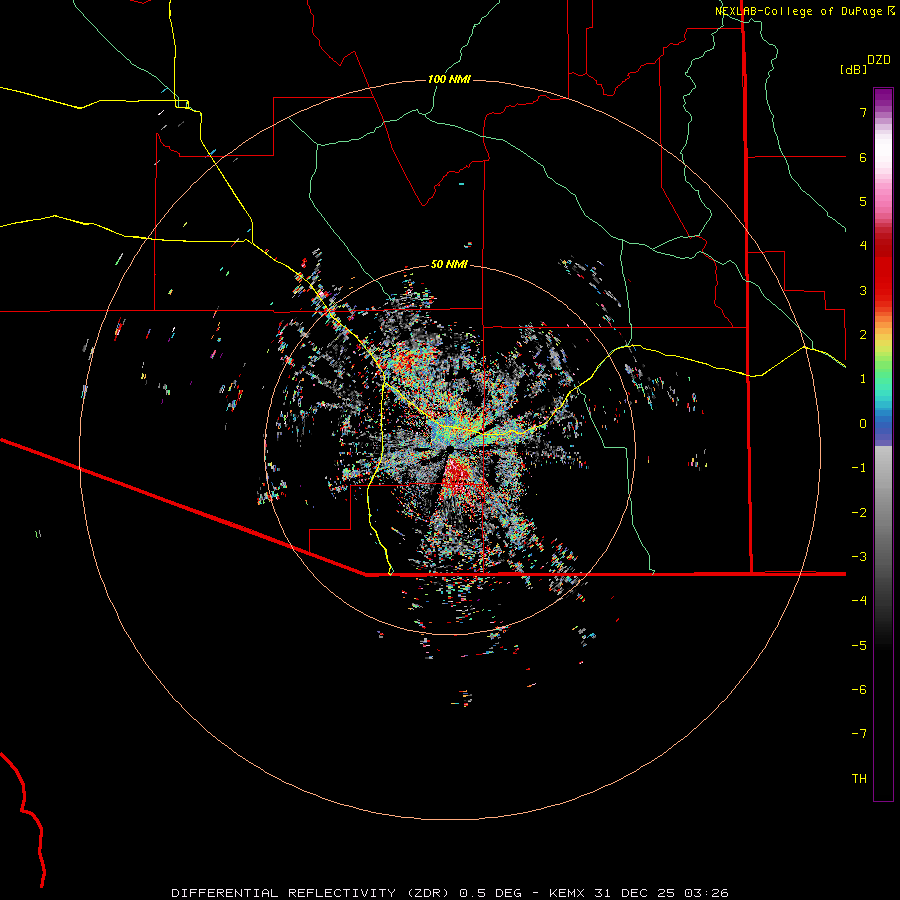Click the 50 NMI range ring label
Image resolution: width=900 pixels, height=900 pixels.
click(x=449, y=265)
